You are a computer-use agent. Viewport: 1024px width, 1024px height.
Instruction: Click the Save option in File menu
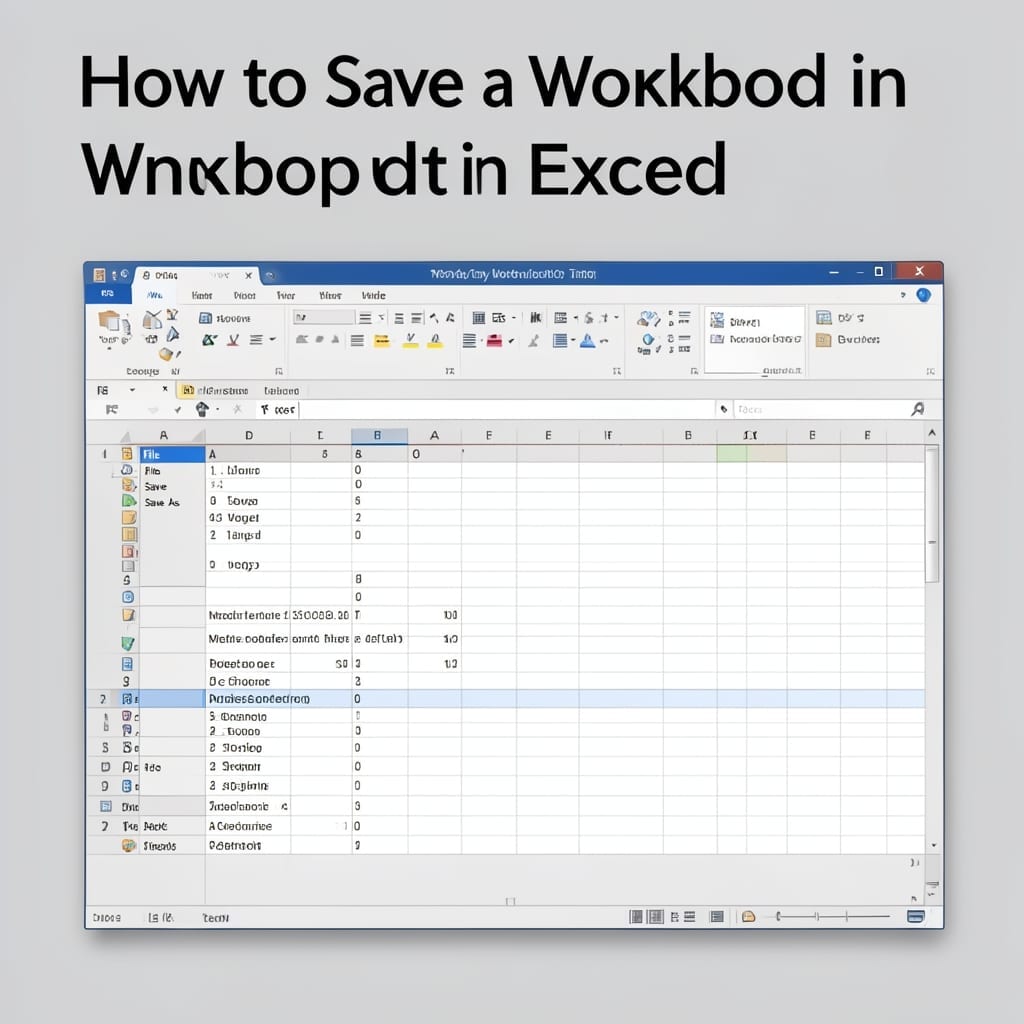pyautogui.click(x=155, y=487)
